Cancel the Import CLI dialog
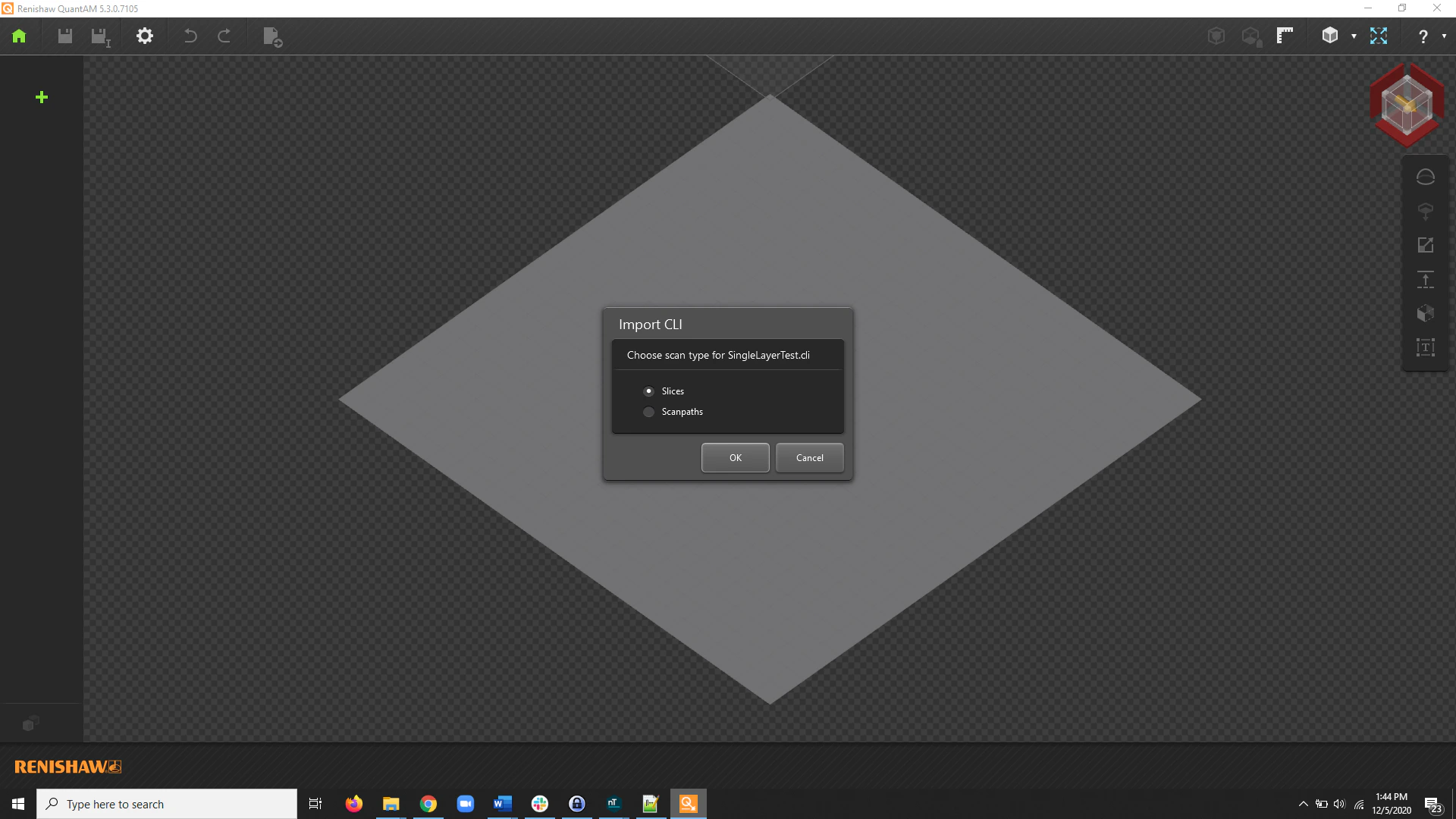This screenshot has width=1456, height=819. [x=809, y=458]
